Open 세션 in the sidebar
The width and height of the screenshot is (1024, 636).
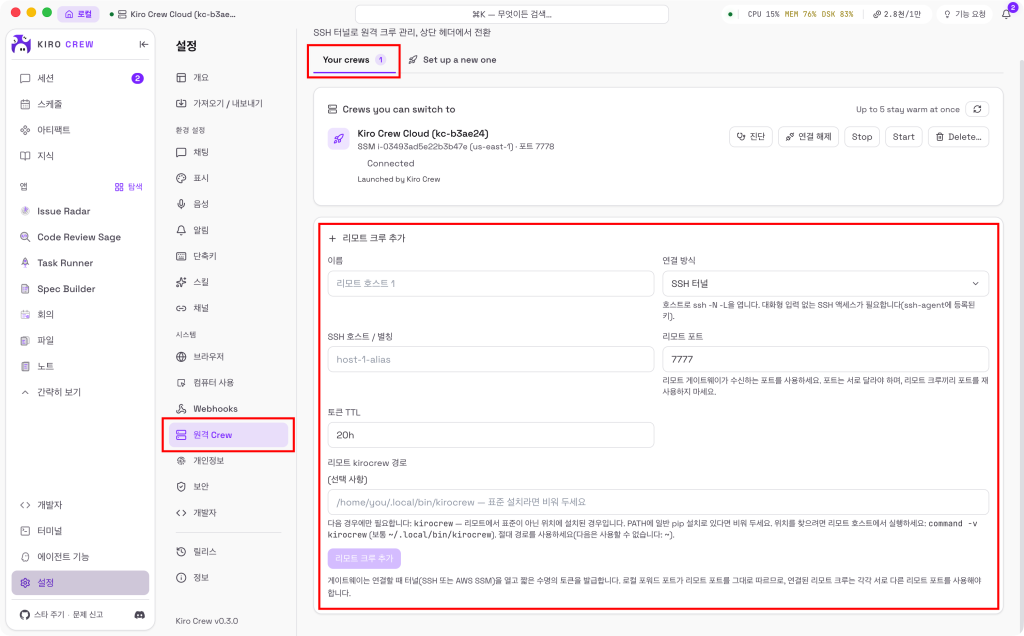click(80, 78)
